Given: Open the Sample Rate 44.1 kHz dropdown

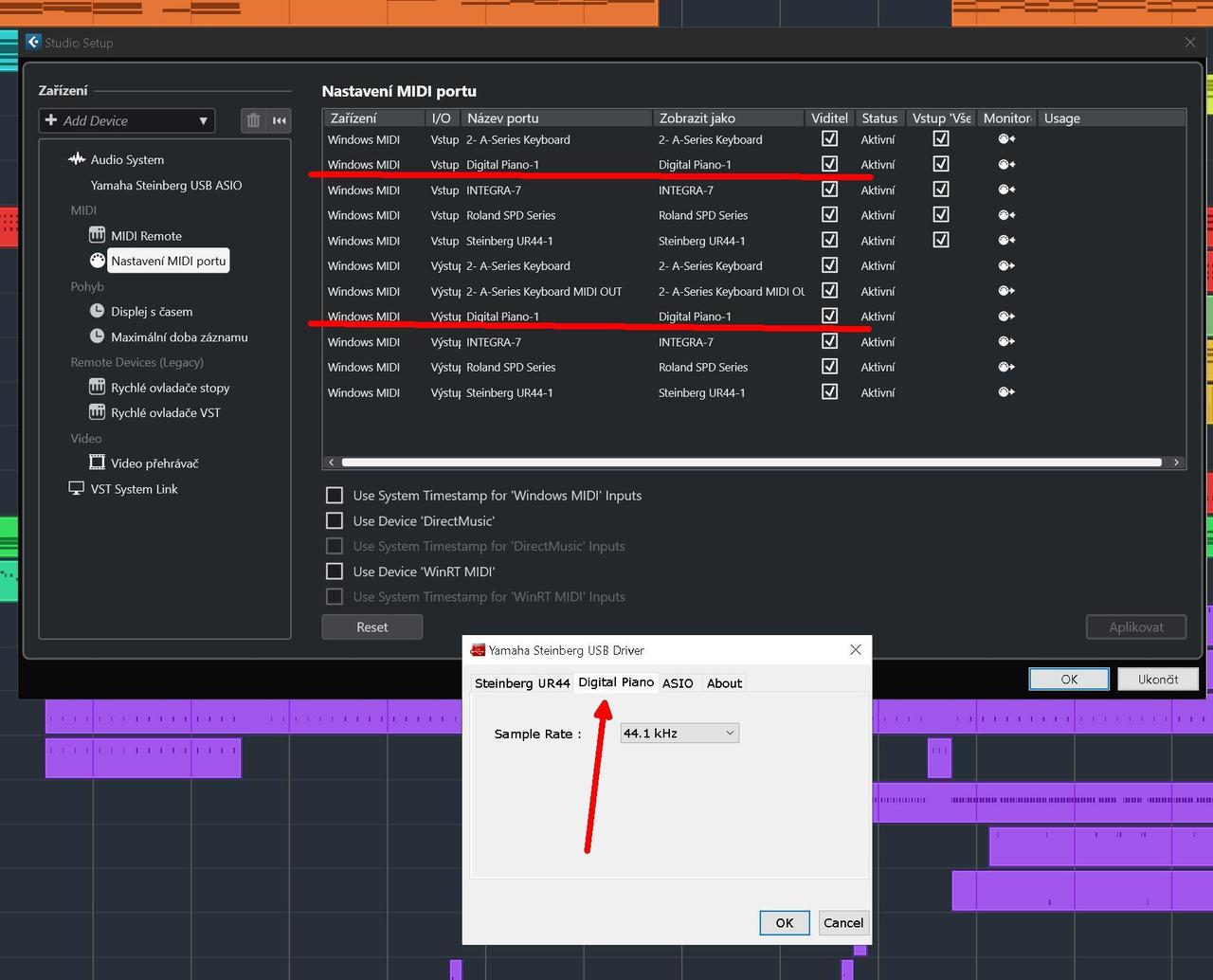Looking at the screenshot, I should (x=679, y=734).
